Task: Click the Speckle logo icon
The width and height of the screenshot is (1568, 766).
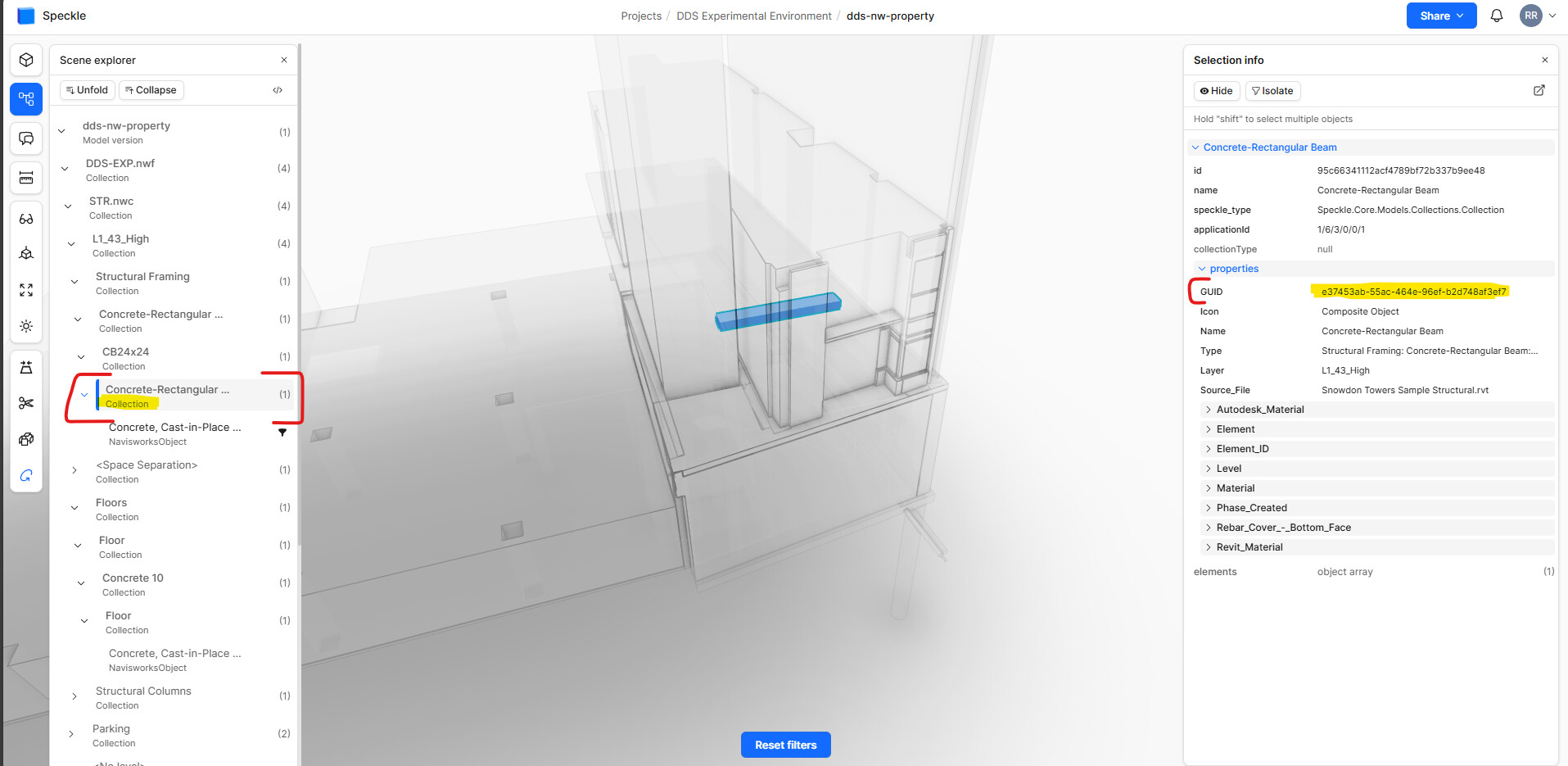Action: click(26, 16)
